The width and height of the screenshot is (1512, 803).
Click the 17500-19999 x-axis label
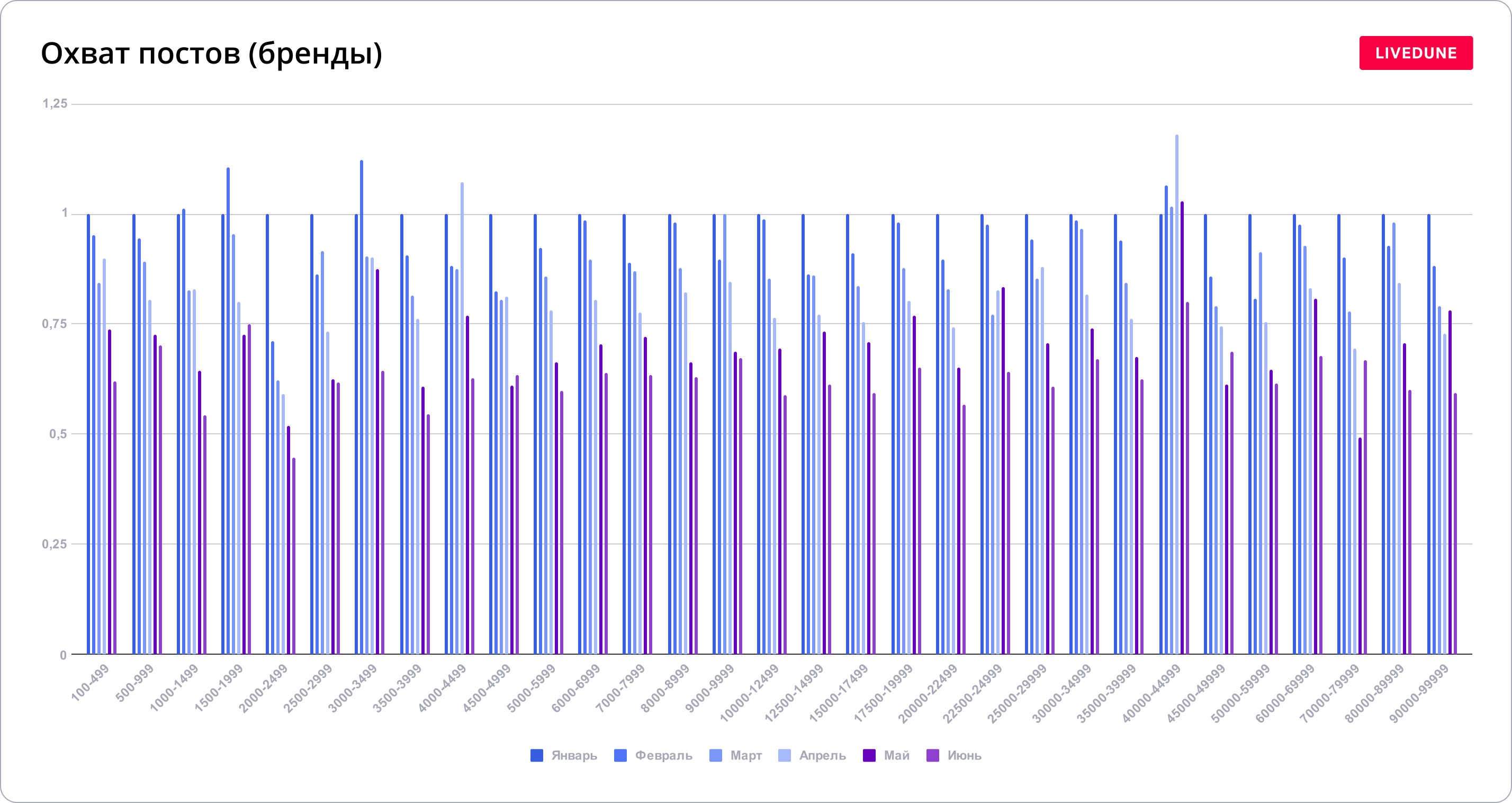tap(884, 693)
